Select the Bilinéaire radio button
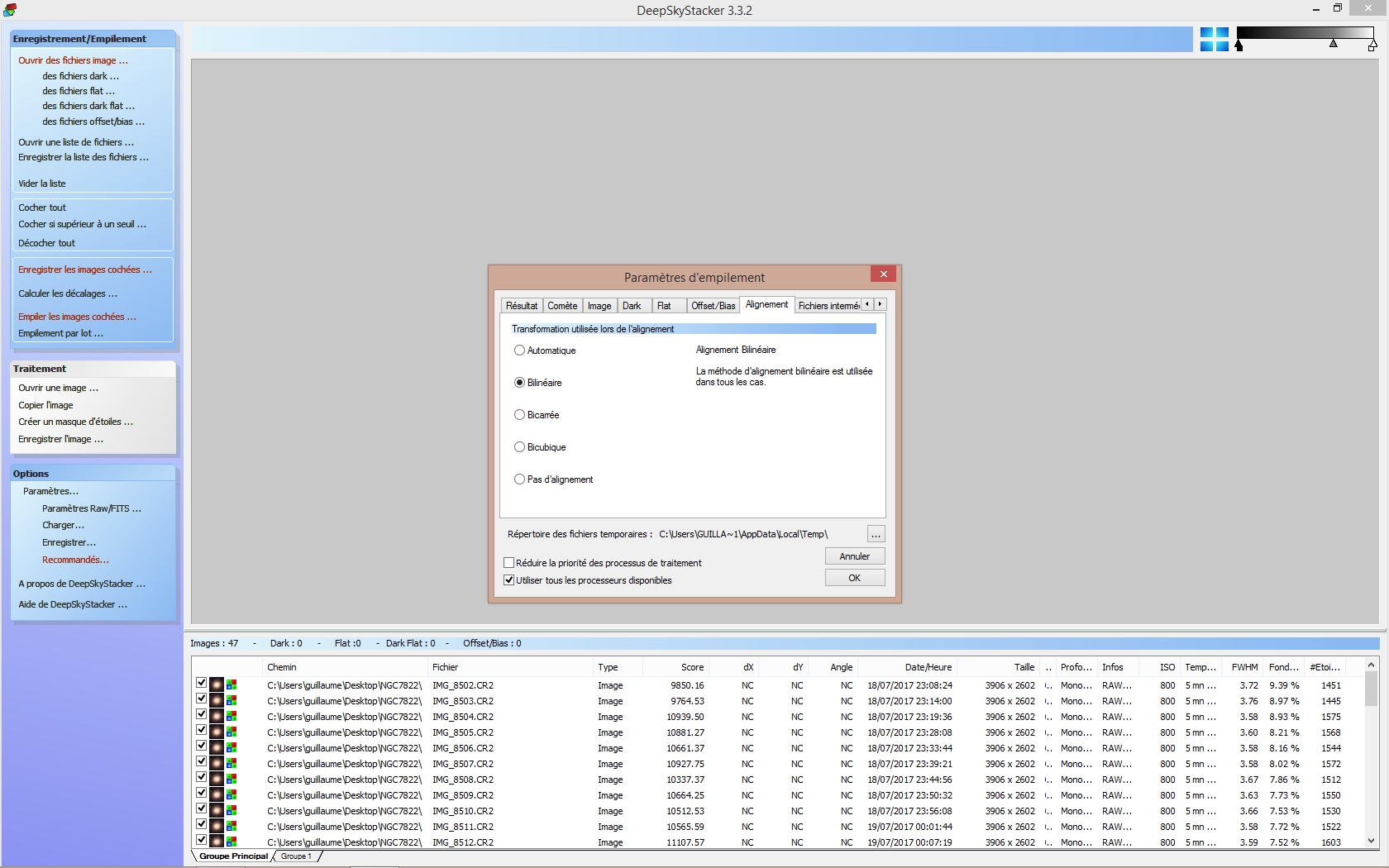 519,383
